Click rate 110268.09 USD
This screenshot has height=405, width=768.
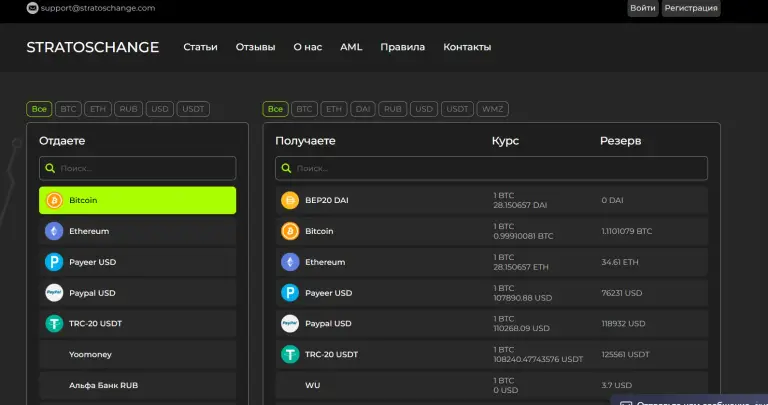pos(521,328)
